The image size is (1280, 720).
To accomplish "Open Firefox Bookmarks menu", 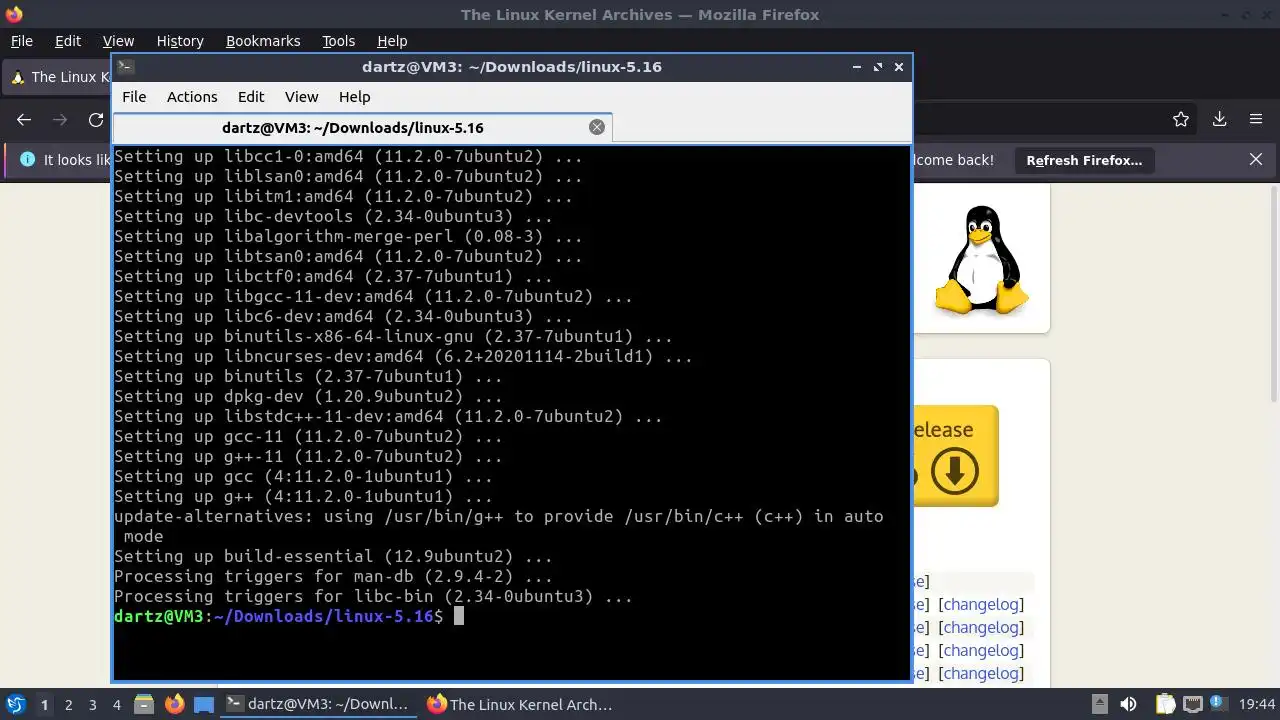I will click(263, 41).
